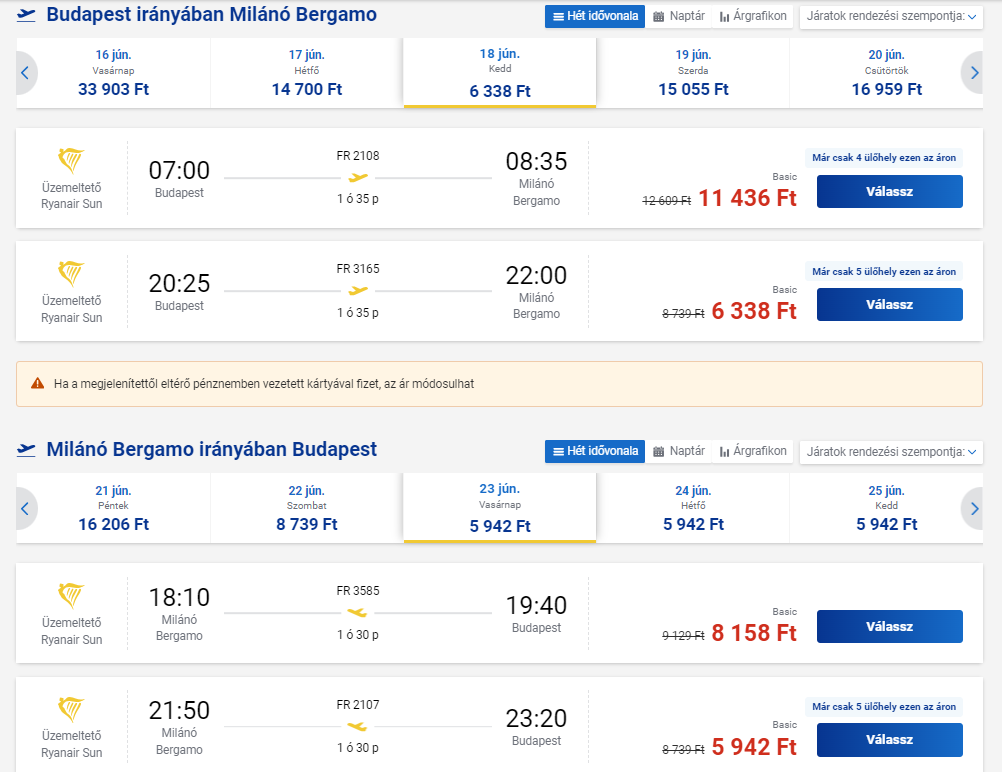
Task: Click the currency warning triangle icon
Action: [x=38, y=383]
